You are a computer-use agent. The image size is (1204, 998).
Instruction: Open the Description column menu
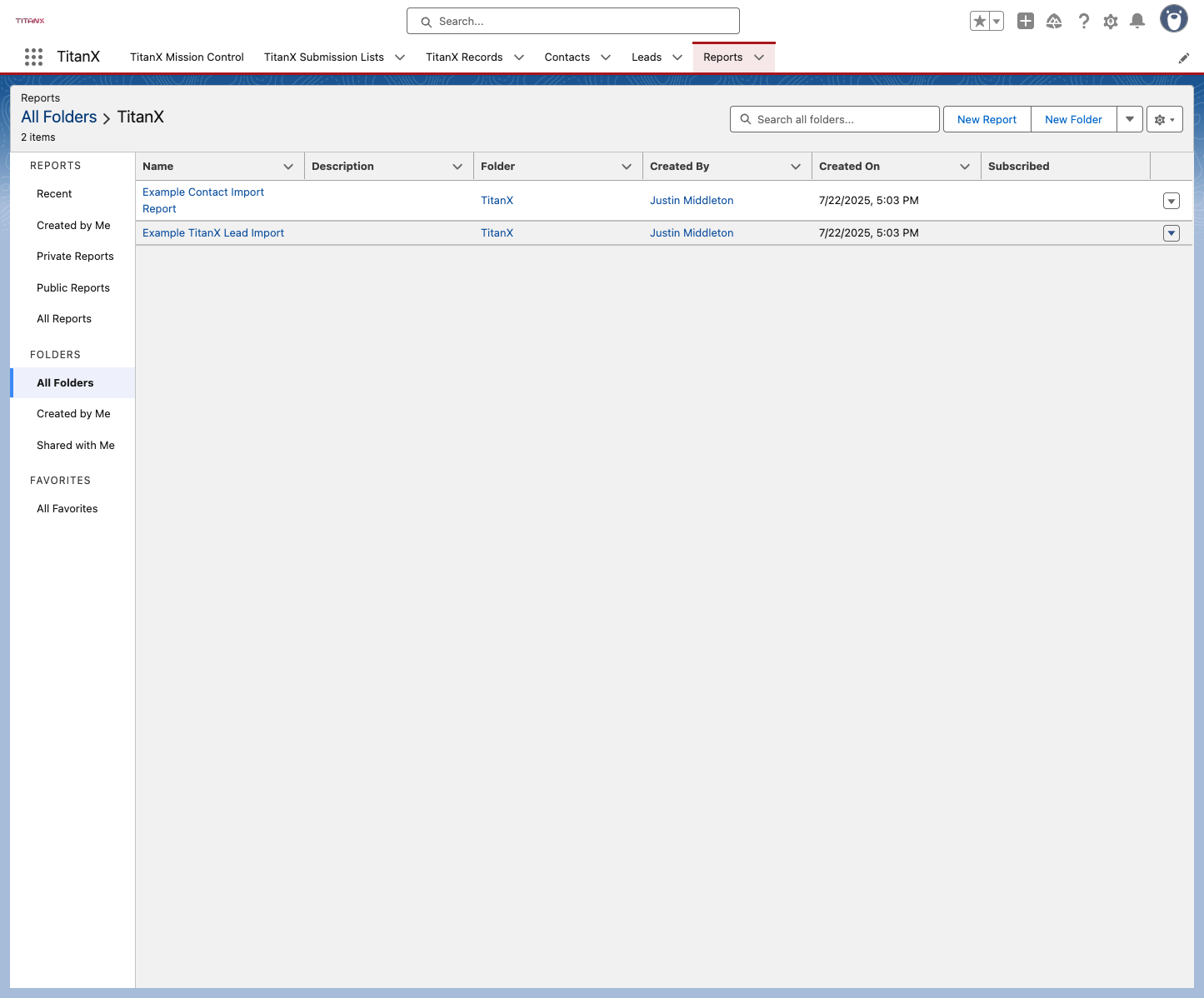(x=457, y=167)
